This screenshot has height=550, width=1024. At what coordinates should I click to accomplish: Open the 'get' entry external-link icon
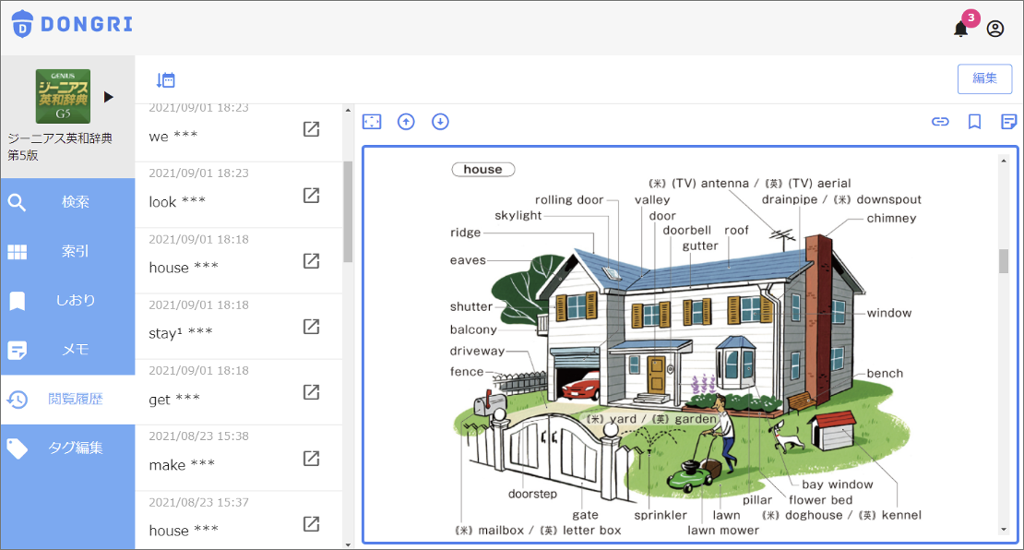(x=312, y=392)
